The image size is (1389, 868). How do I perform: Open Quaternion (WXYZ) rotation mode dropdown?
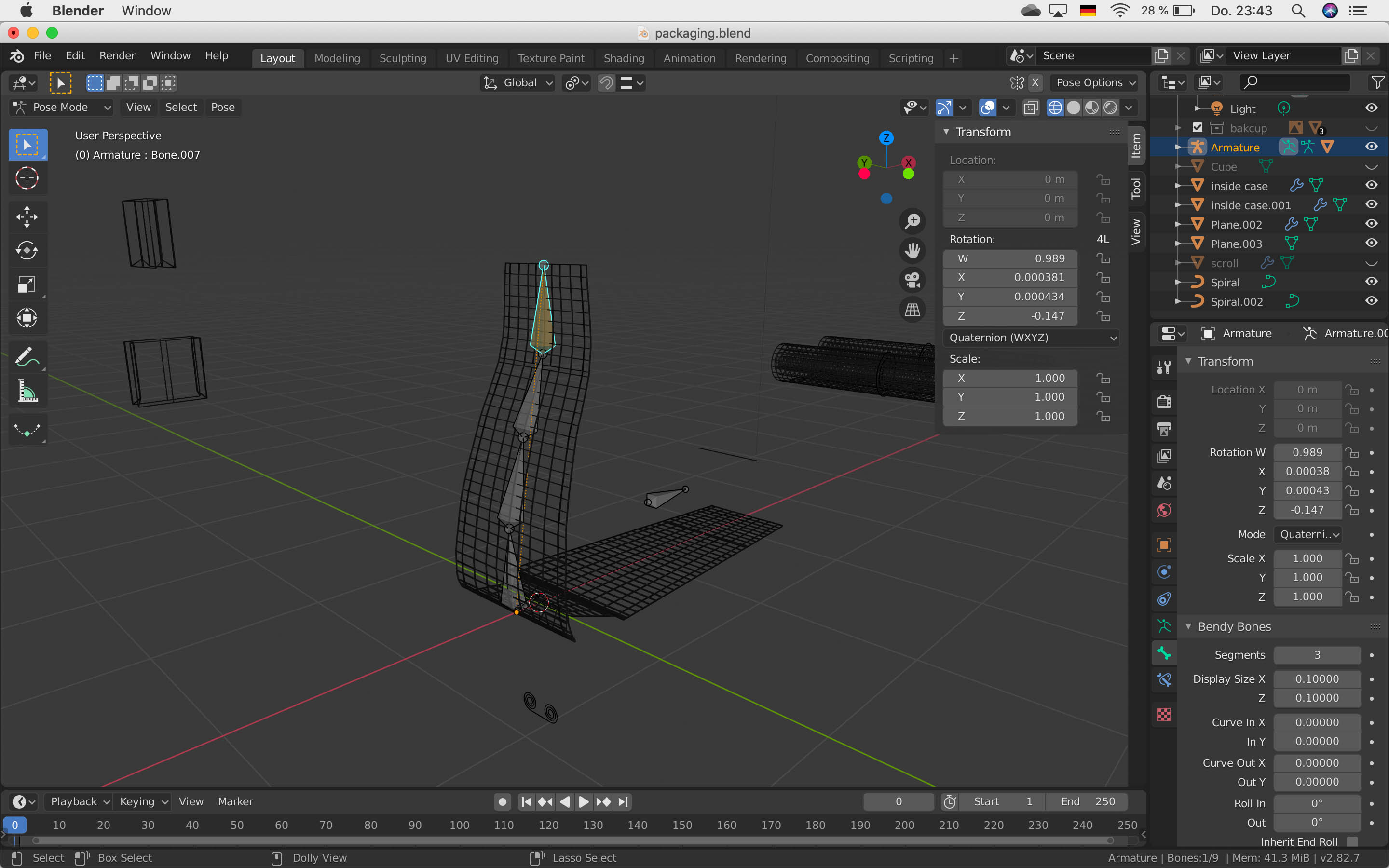[x=1032, y=338]
